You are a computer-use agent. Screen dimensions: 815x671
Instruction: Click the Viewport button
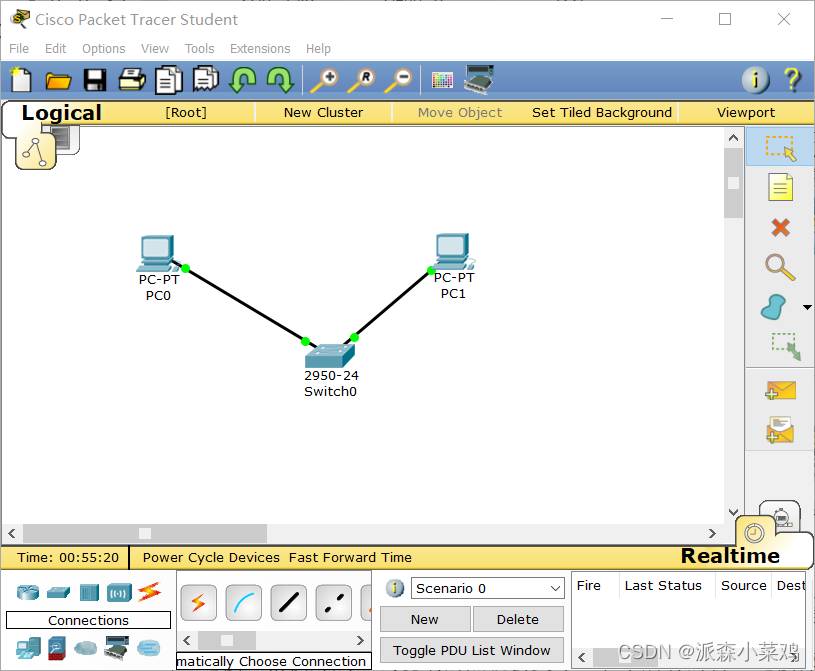746,112
